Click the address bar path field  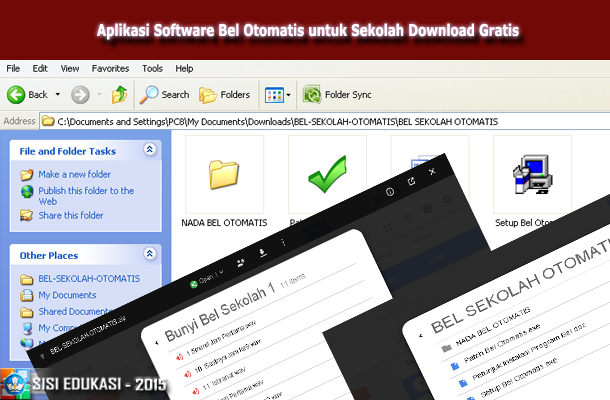(325, 122)
